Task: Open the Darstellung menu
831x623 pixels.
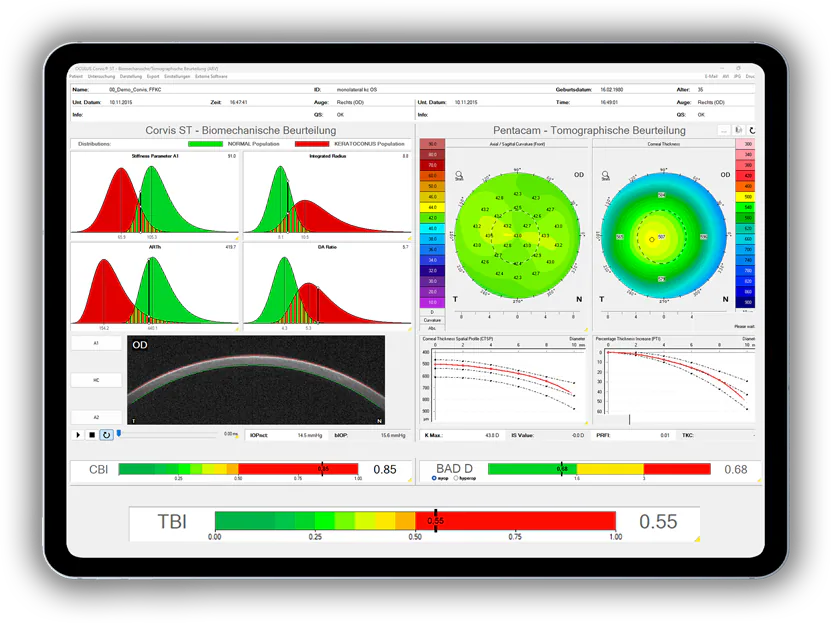Action: 131,76
